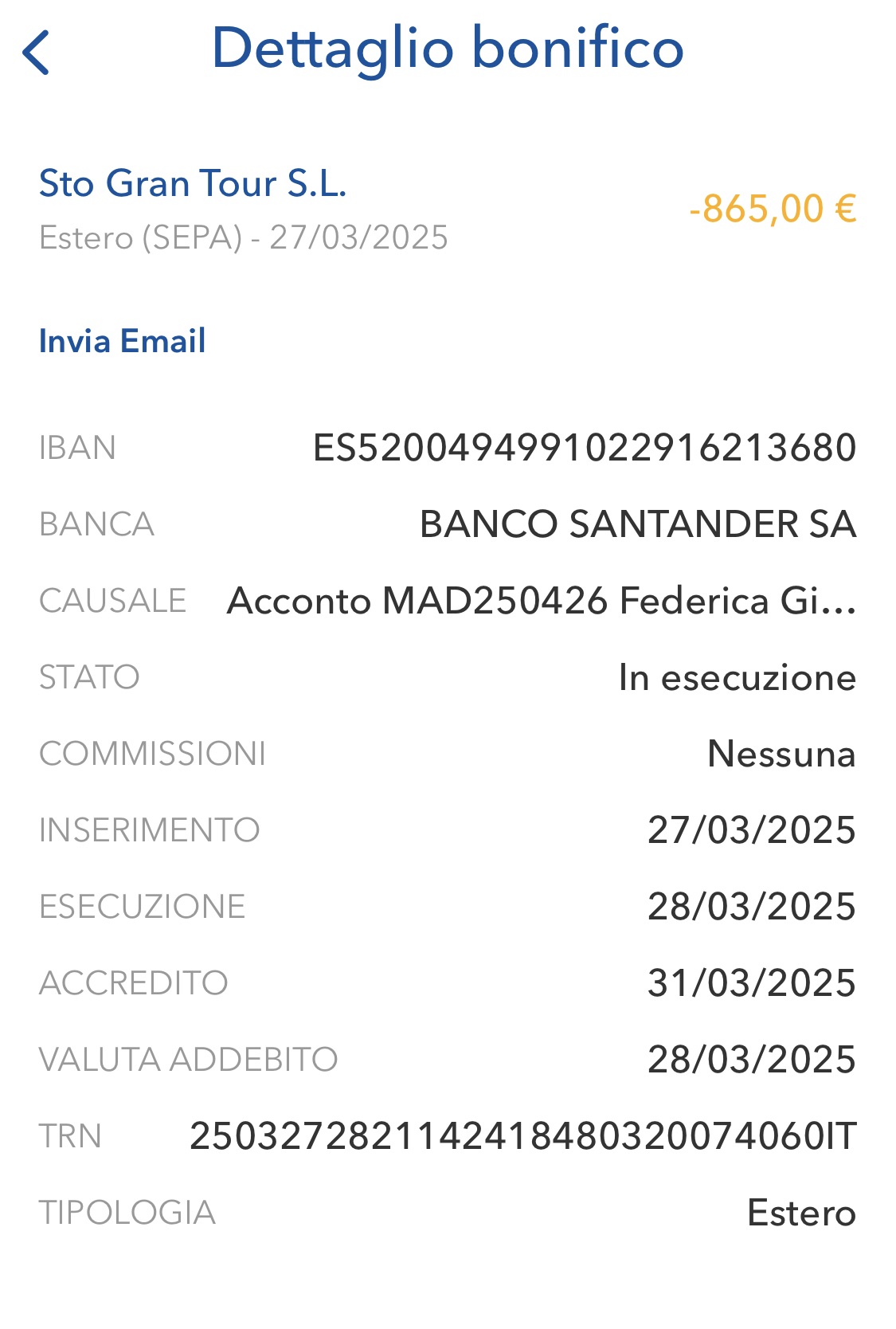896x1329 pixels.
Task: Select the Sto Gran Tour S.L. beneficiary name
Action: pyautogui.click(x=193, y=183)
